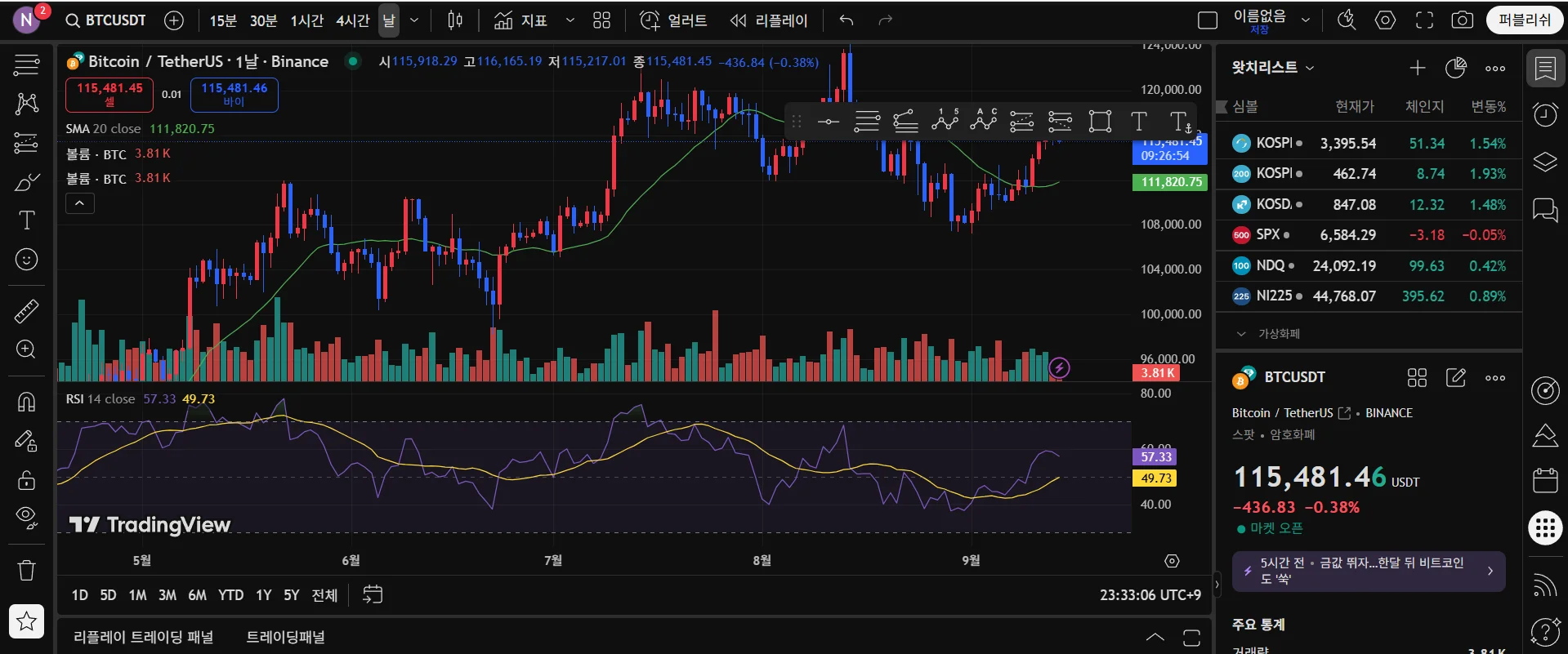Open the emoji icons tool
The image size is (1568, 654).
click(27, 260)
